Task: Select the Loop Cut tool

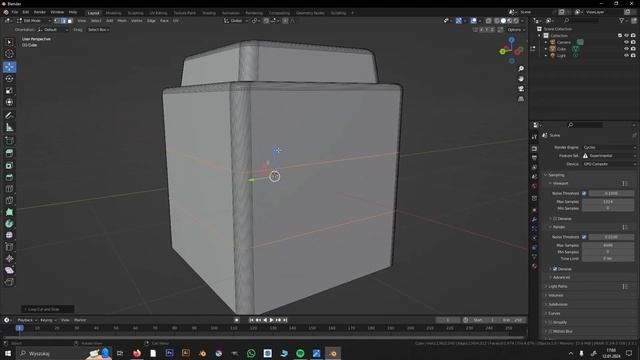Action: [x=9, y=189]
